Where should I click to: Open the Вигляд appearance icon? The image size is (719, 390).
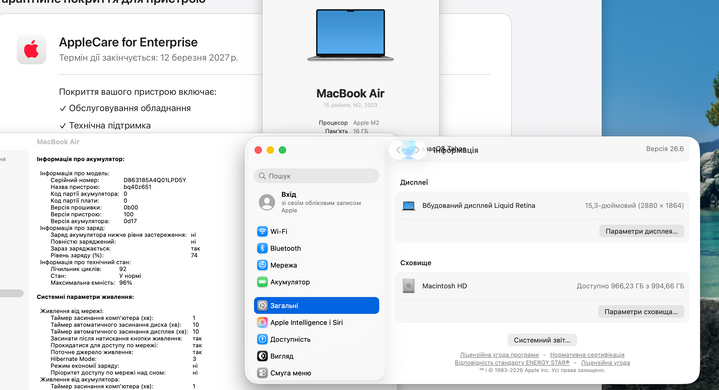(x=262, y=356)
